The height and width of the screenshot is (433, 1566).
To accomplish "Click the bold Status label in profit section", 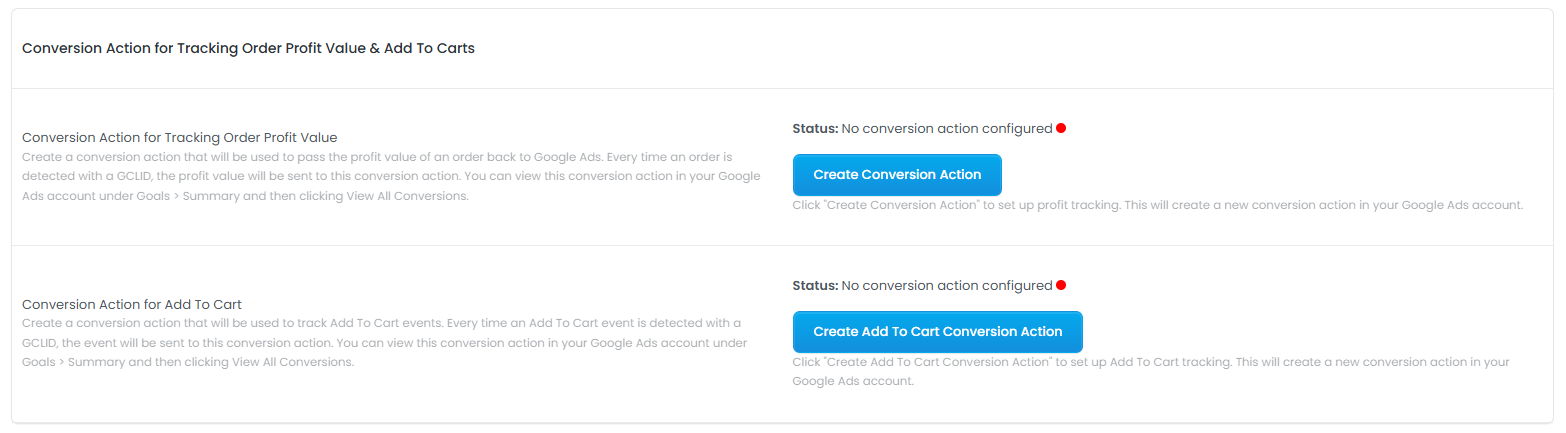I will [815, 129].
